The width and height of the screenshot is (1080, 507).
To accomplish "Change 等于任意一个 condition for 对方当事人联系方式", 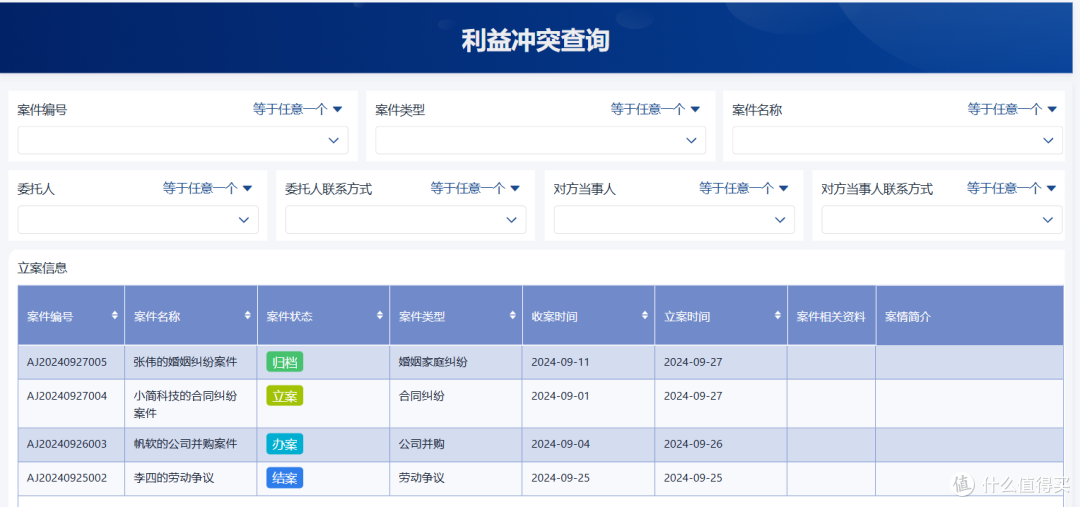I will [x=1012, y=188].
